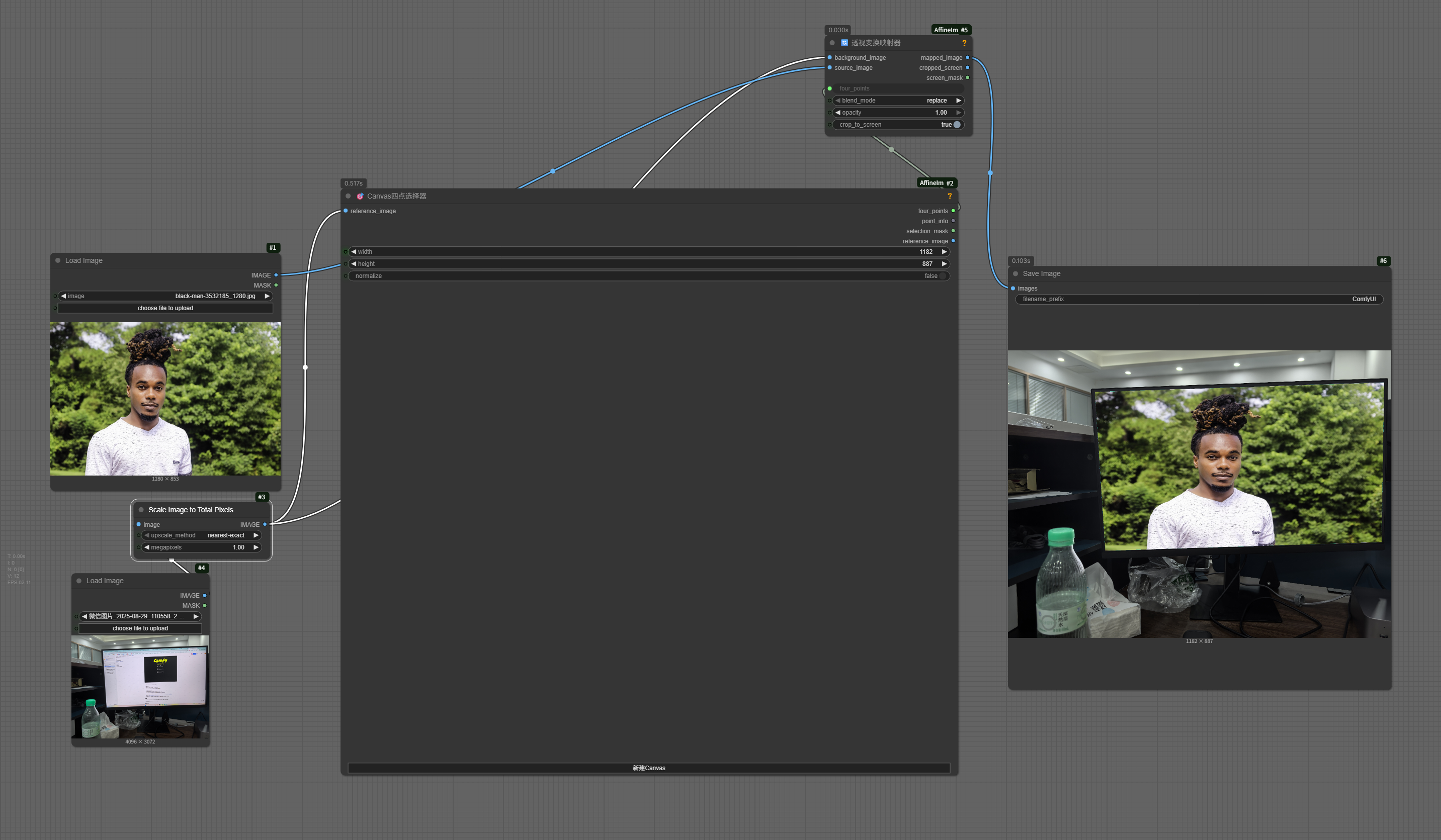Click the image input socket of Scale Image node
Viewport: 1441px width, 840px height.
tap(138, 525)
